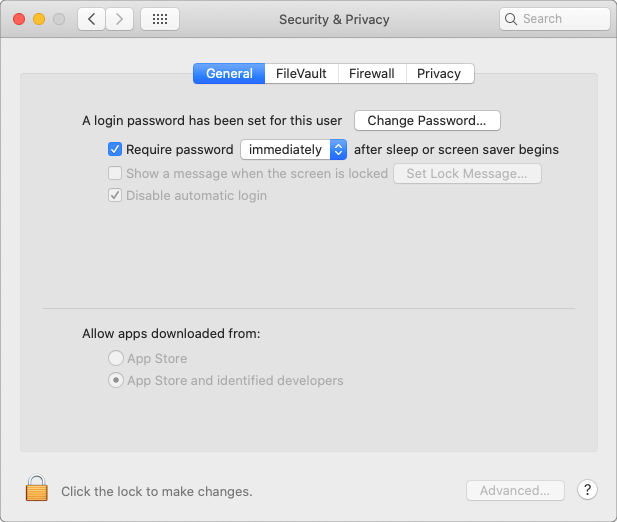The image size is (617, 522).
Task: Select the General tab
Action: [x=229, y=74]
